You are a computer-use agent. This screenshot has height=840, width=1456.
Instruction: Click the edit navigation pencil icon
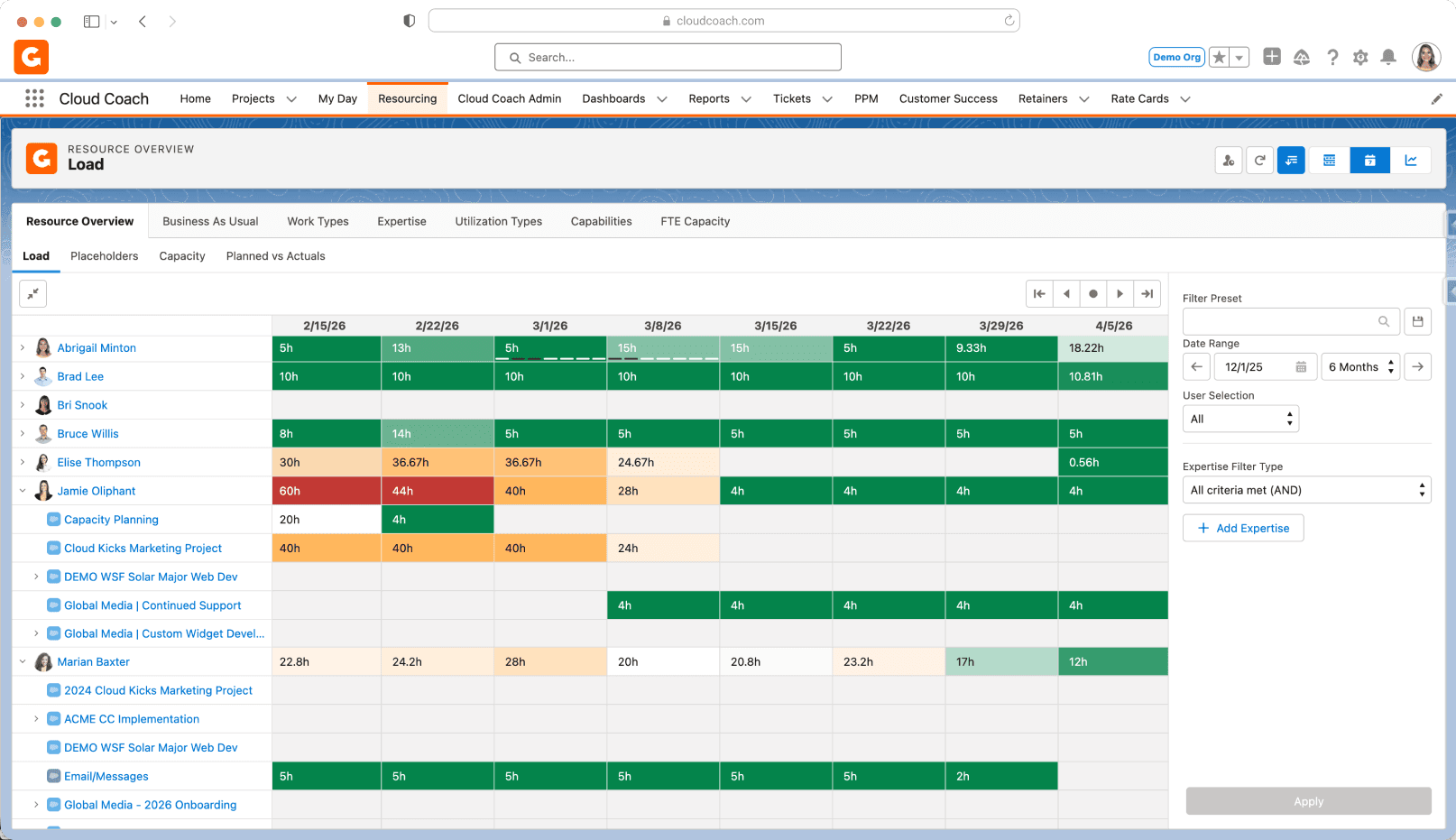1437,99
